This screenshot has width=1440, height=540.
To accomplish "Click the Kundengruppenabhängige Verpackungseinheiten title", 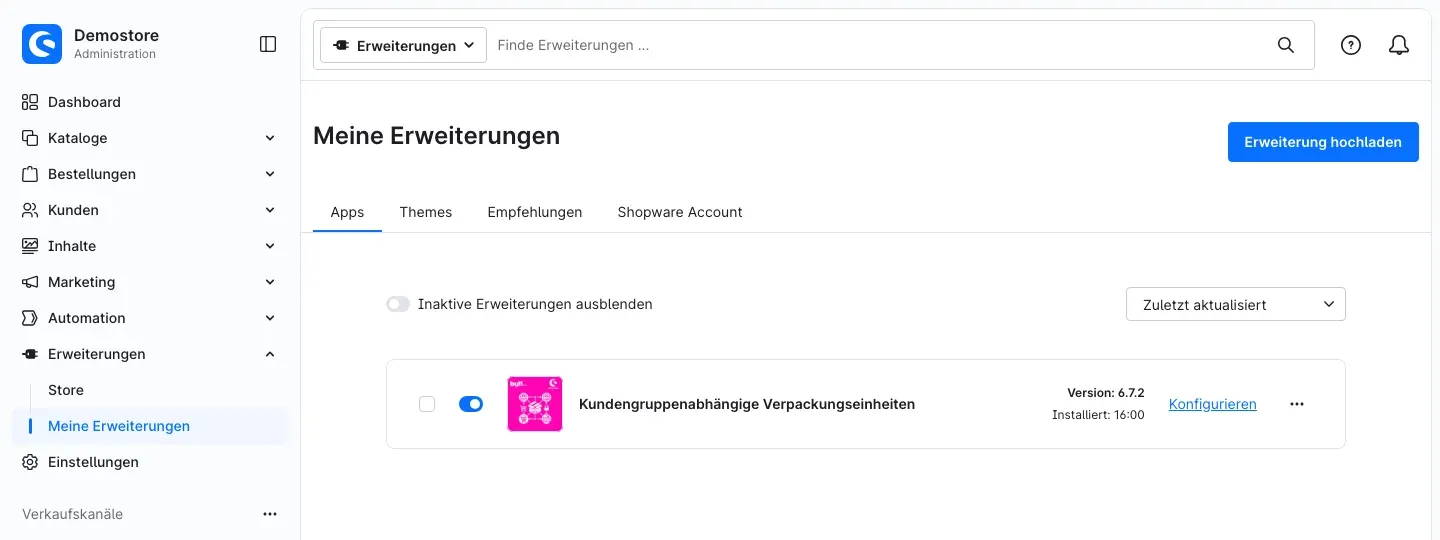I will click(747, 404).
